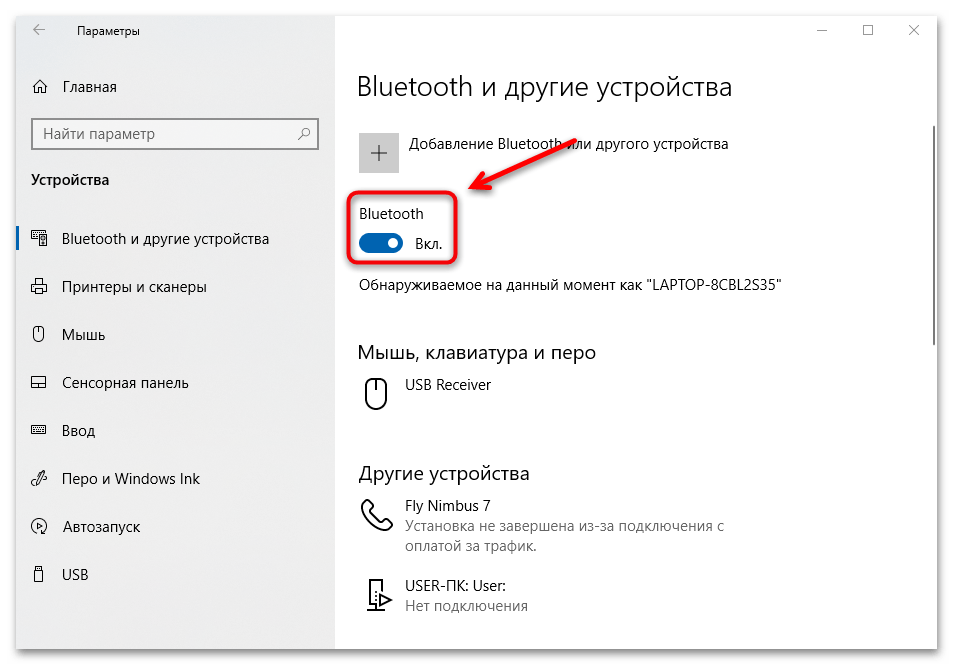Select the mouse icon in sidebar
This screenshot has width=953, height=665.
tap(39, 334)
